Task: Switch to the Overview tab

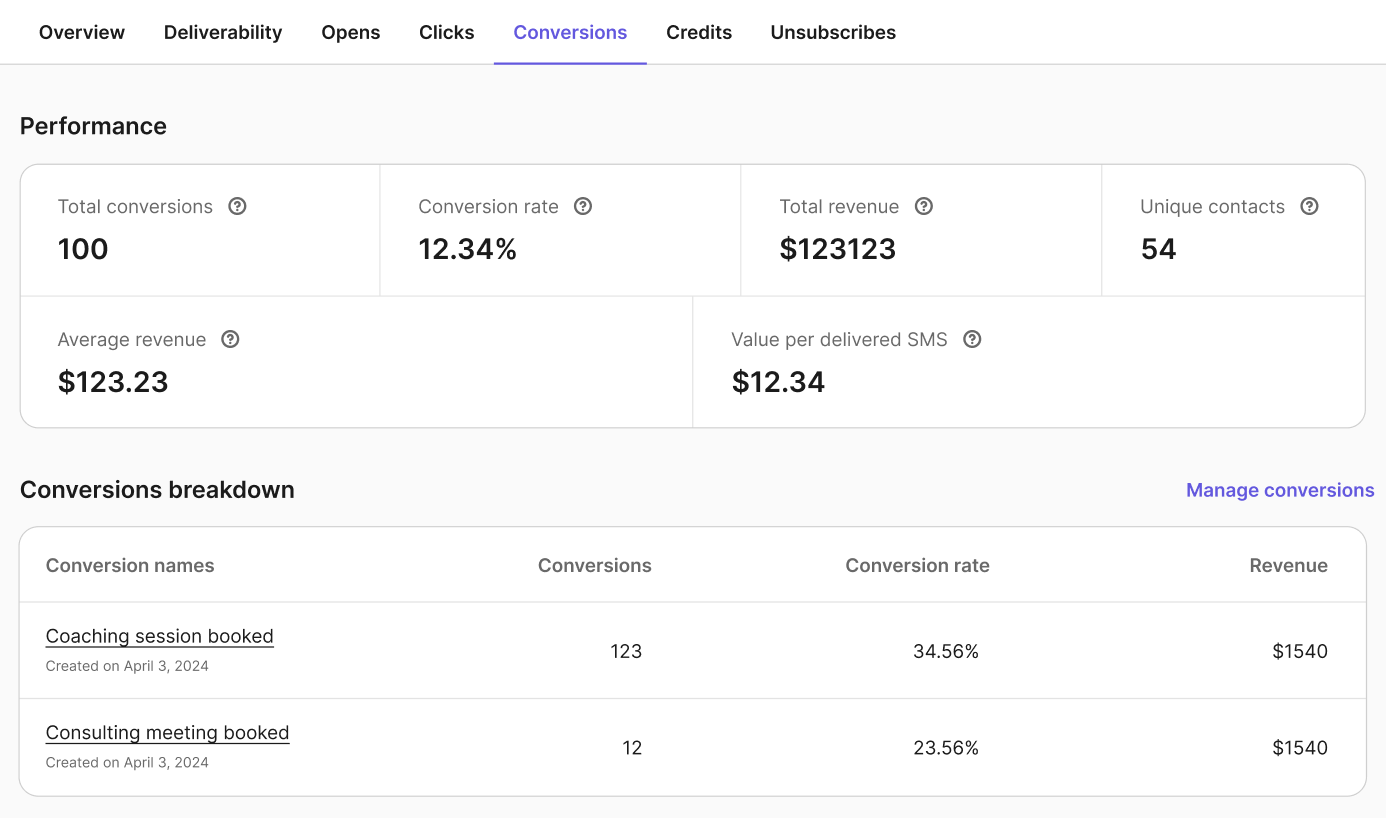Action: [x=81, y=31]
